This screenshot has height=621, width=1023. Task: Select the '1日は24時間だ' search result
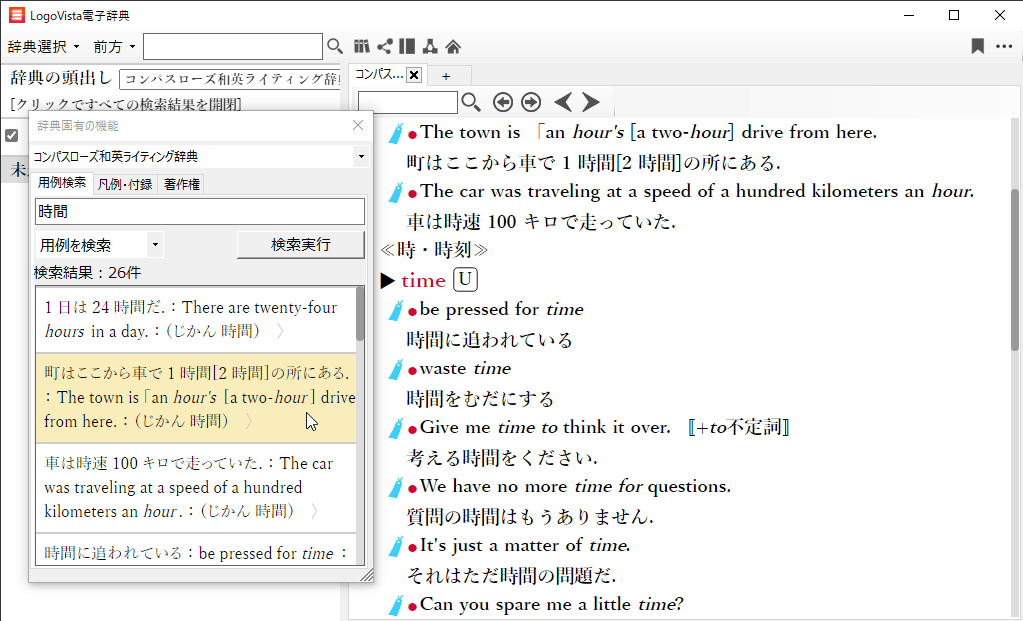196,320
